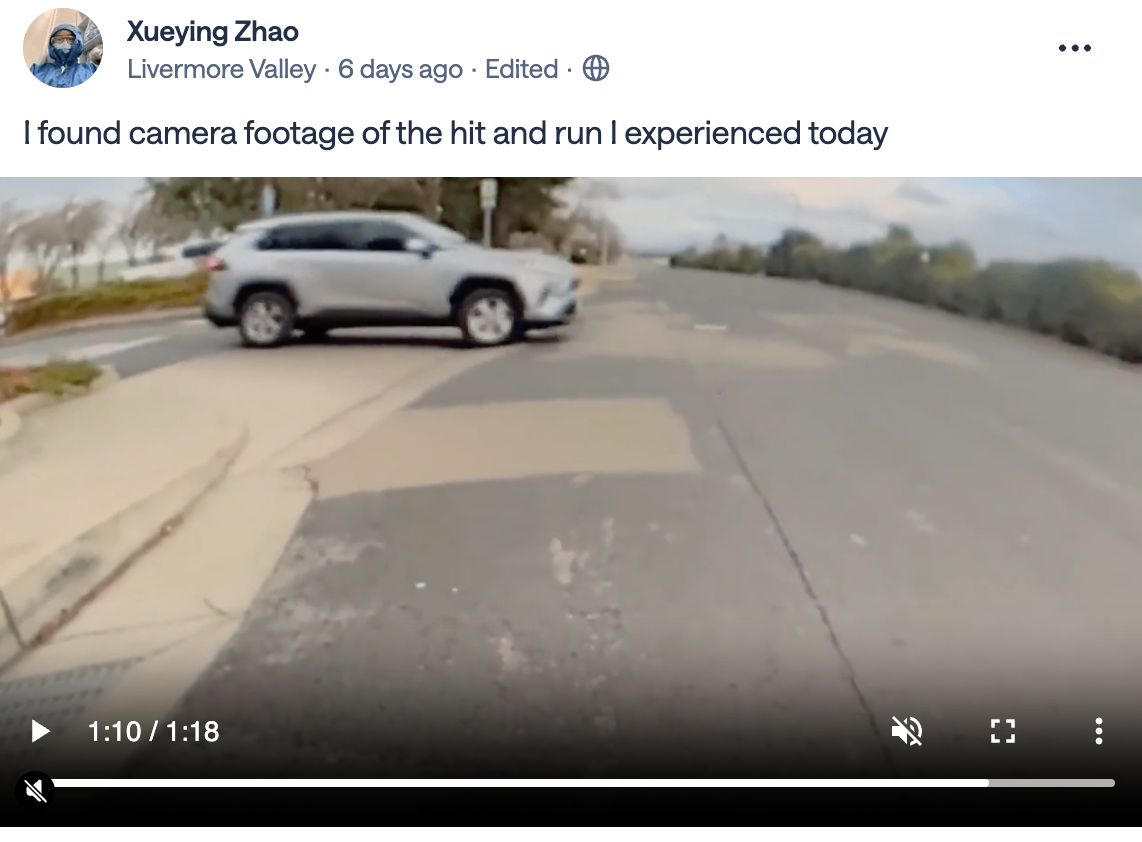Image resolution: width=1142 pixels, height=842 pixels.
Task: Click the post text about hit and run
Action: tap(455, 133)
